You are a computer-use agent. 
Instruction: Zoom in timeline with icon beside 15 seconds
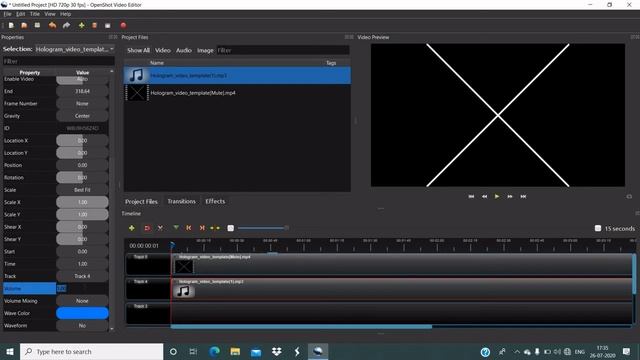598,228
